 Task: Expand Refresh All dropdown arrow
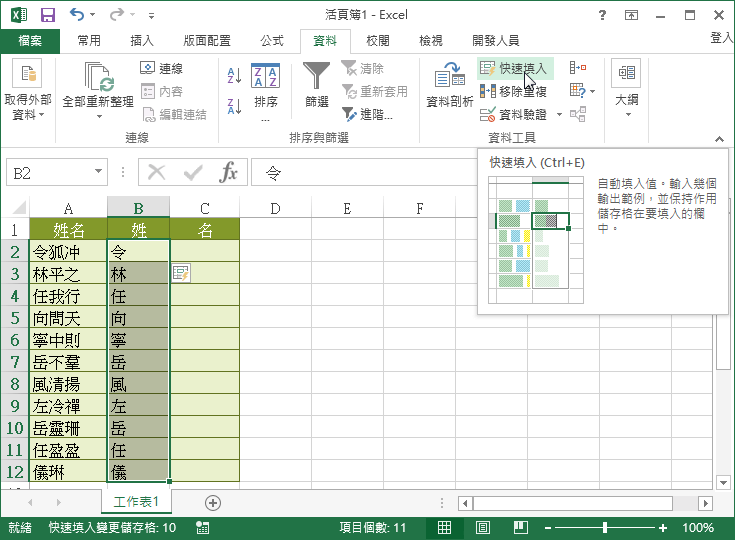(99, 116)
